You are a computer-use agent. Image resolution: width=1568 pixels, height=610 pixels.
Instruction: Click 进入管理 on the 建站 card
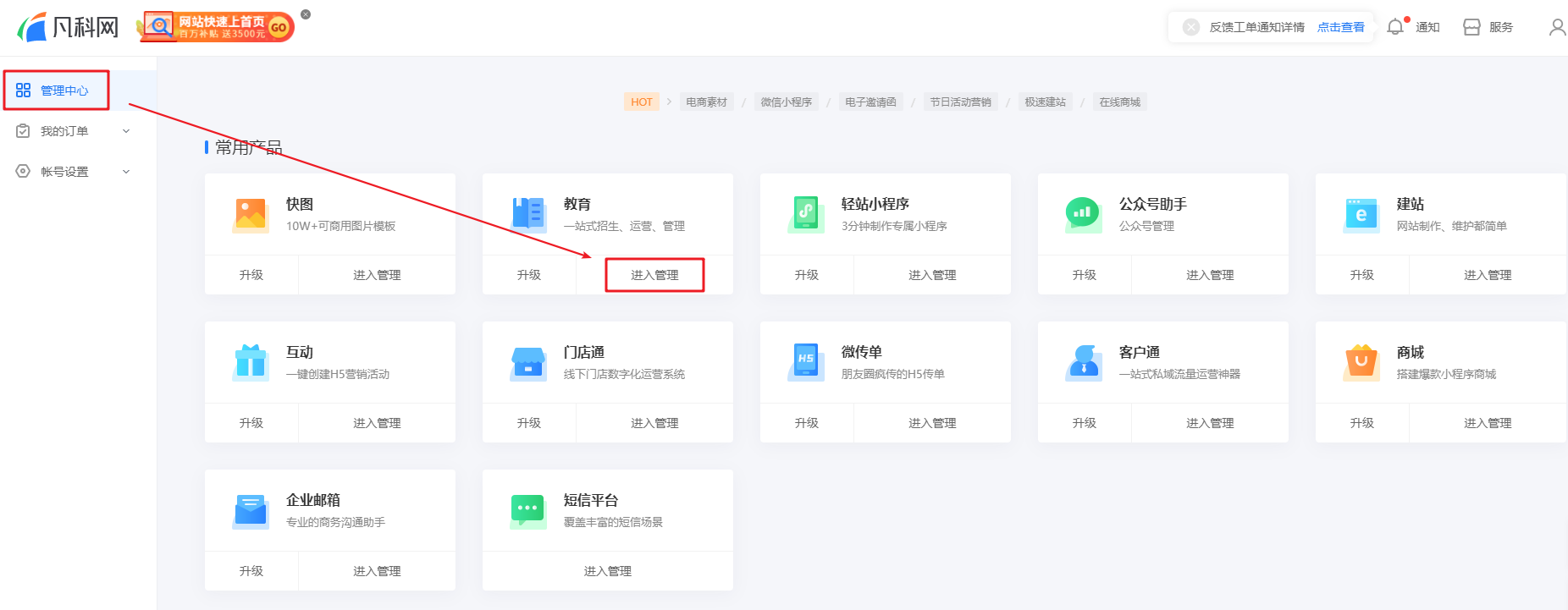pos(1488,275)
